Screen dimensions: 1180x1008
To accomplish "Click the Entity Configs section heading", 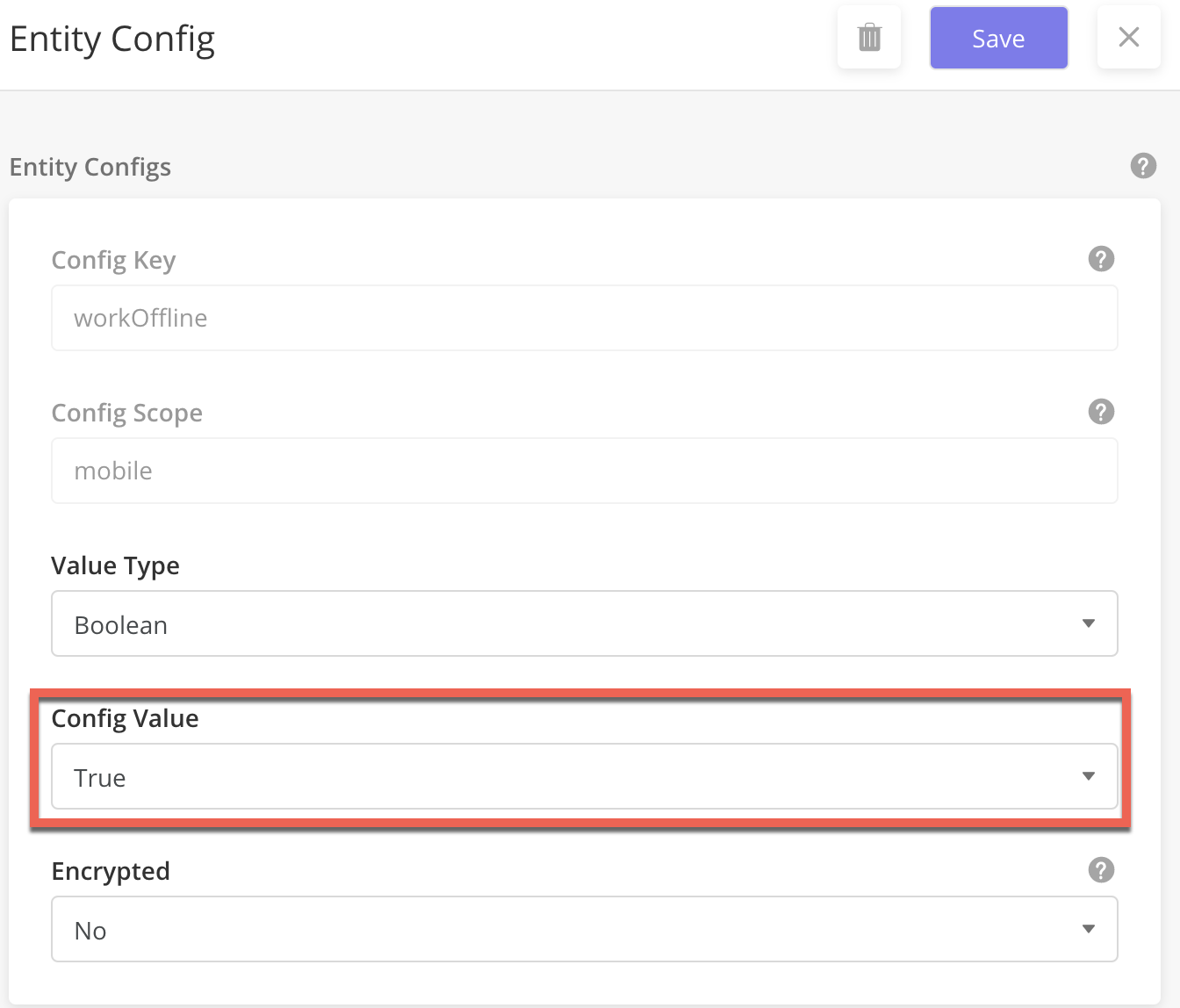I will pyautogui.click(x=90, y=167).
